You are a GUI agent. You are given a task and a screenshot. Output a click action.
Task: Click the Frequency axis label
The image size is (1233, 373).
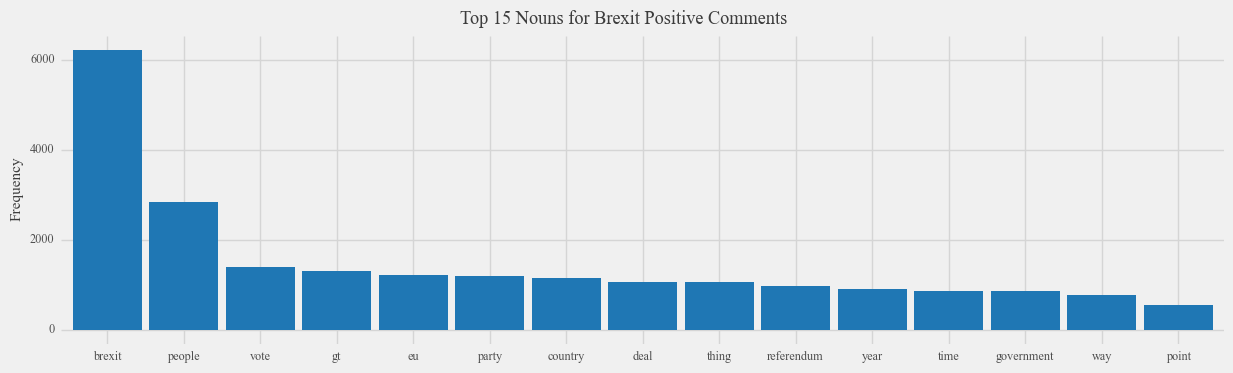pos(16,190)
